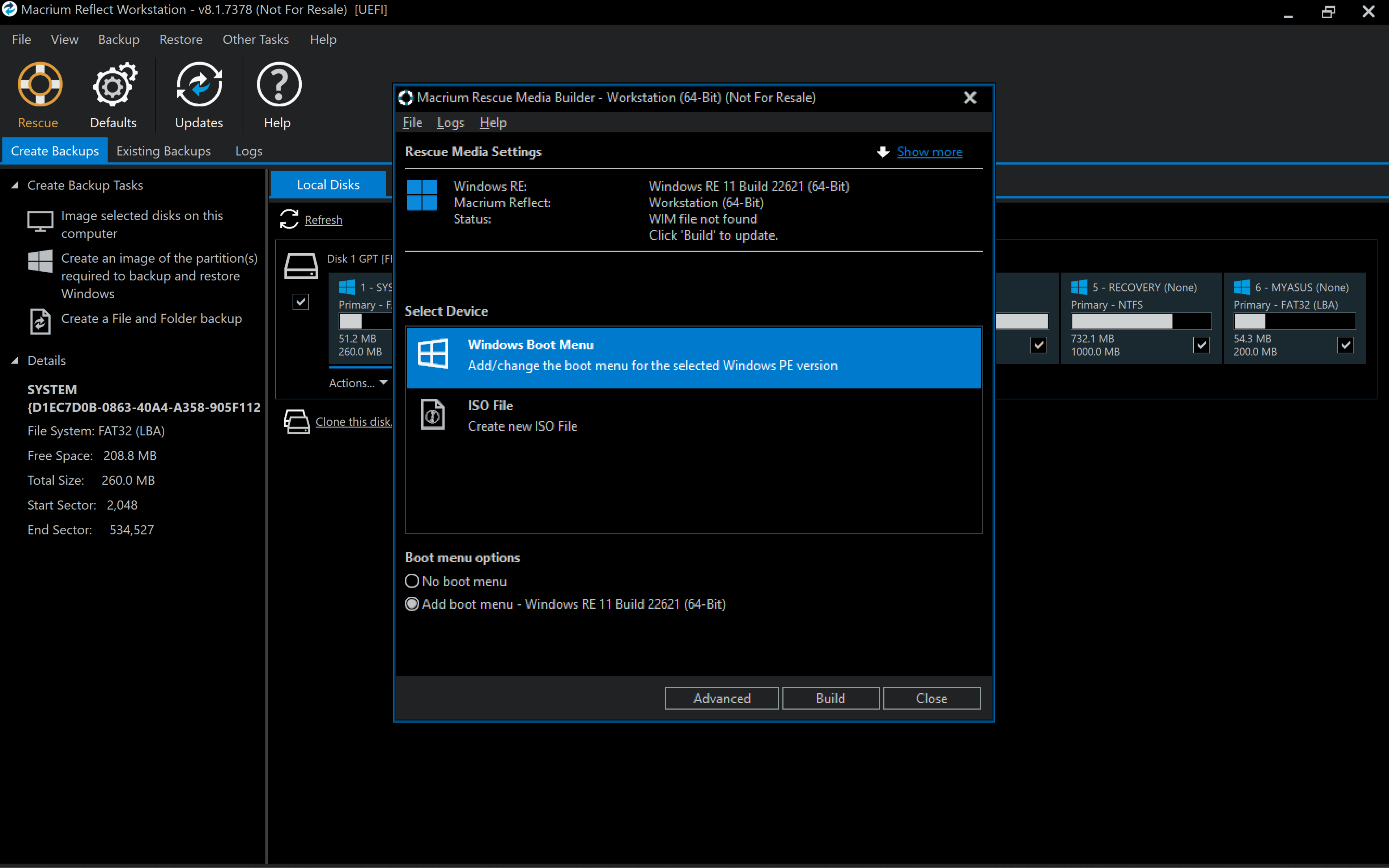Uncheck the MYASUS partition checkbox

pyautogui.click(x=1345, y=344)
